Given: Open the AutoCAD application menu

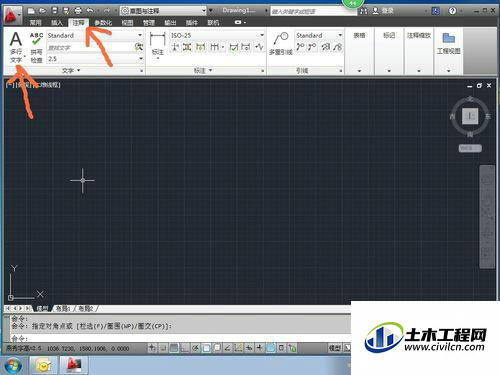Looking at the screenshot, I should (13, 15).
